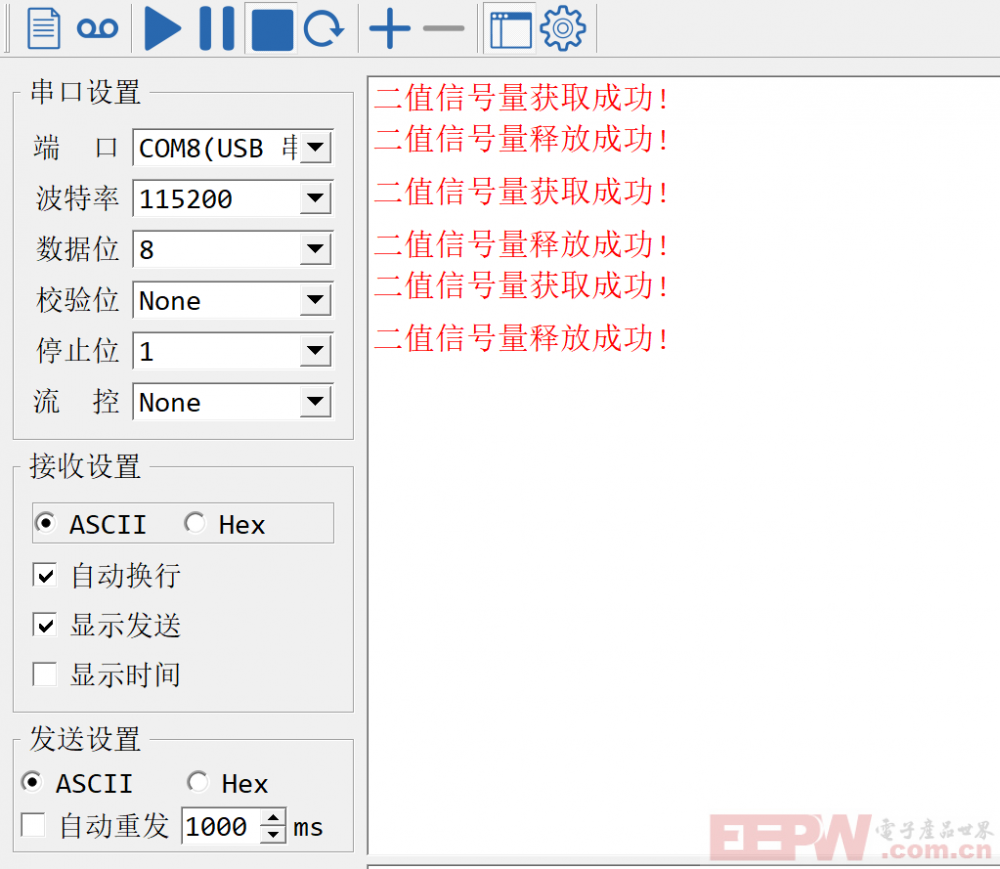Viewport: 1000px width, 869px height.
Task: Click the new document icon
Action: 44,29
